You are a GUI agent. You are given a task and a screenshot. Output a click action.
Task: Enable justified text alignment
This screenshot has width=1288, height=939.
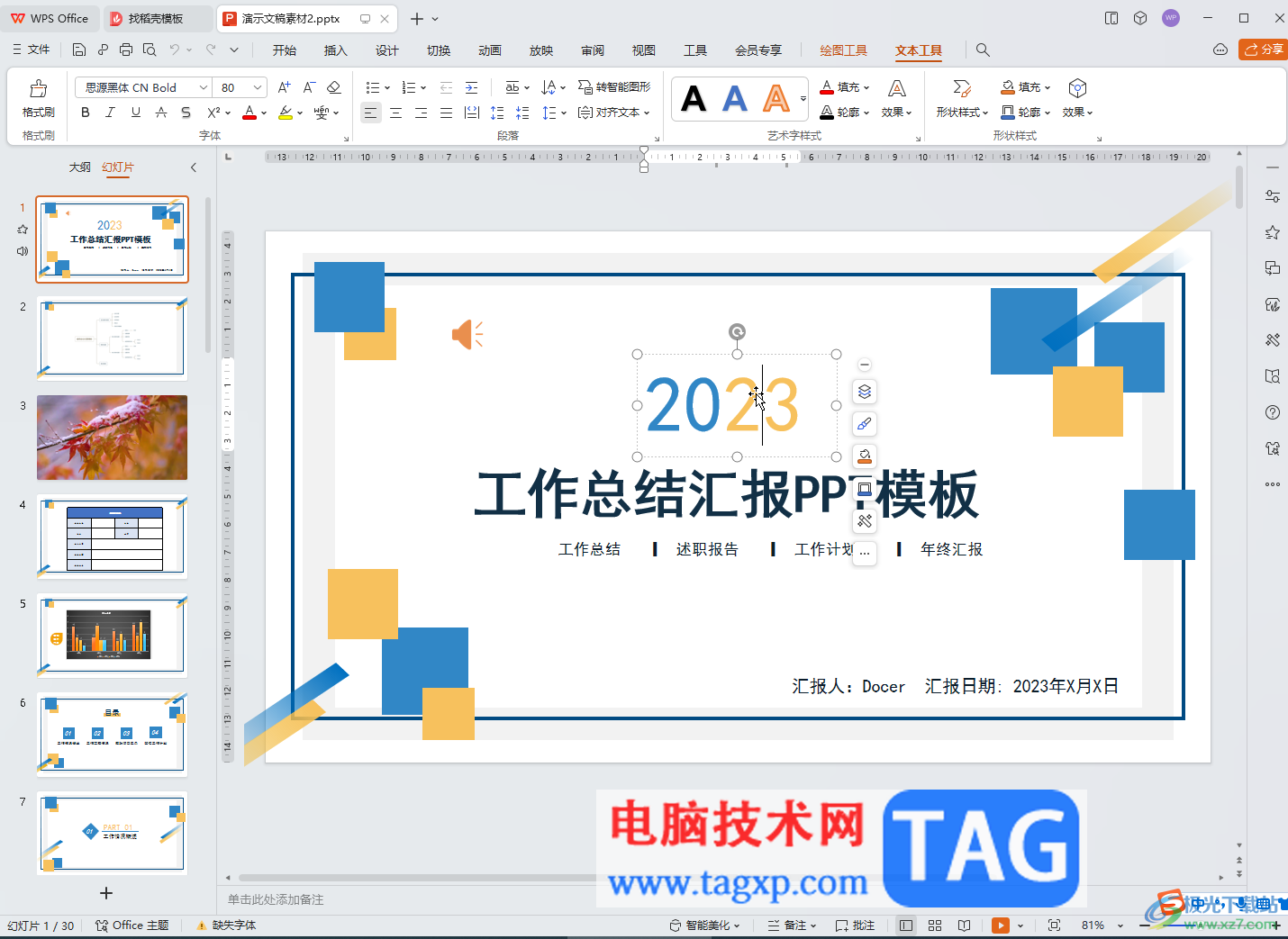pyautogui.click(x=446, y=113)
